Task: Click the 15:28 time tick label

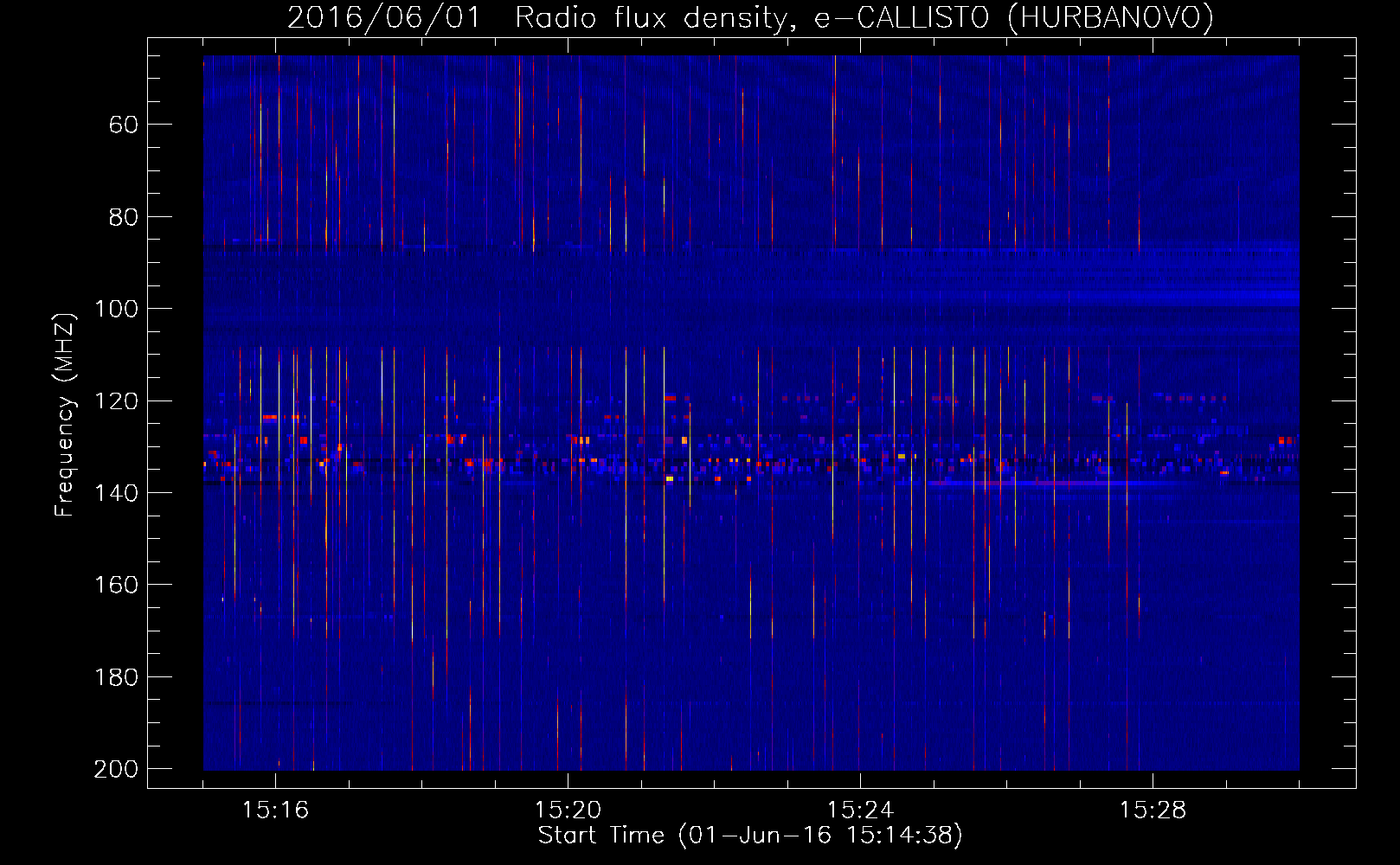Action: coord(1153,811)
